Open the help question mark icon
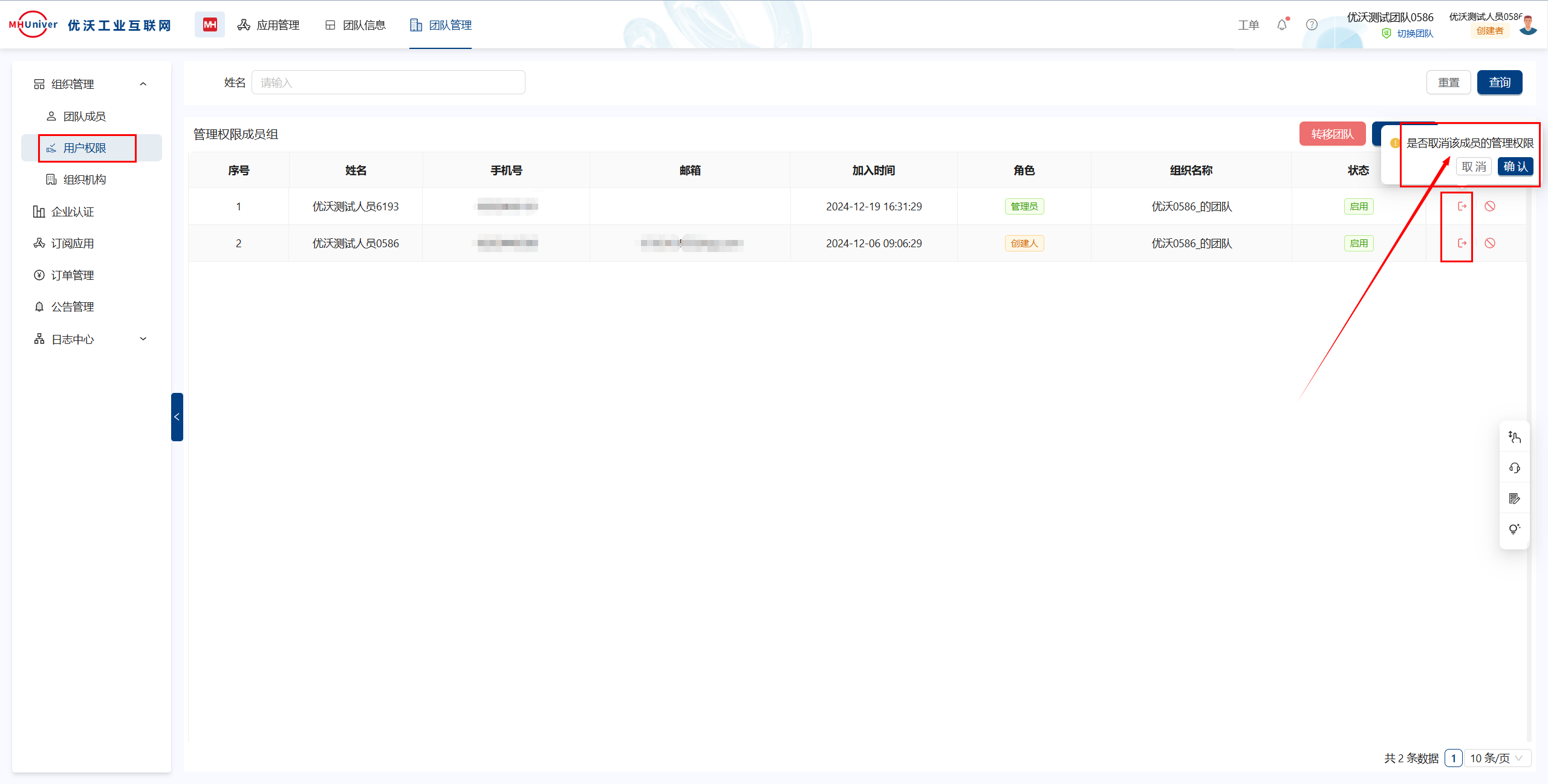The image size is (1548, 784). [1312, 25]
